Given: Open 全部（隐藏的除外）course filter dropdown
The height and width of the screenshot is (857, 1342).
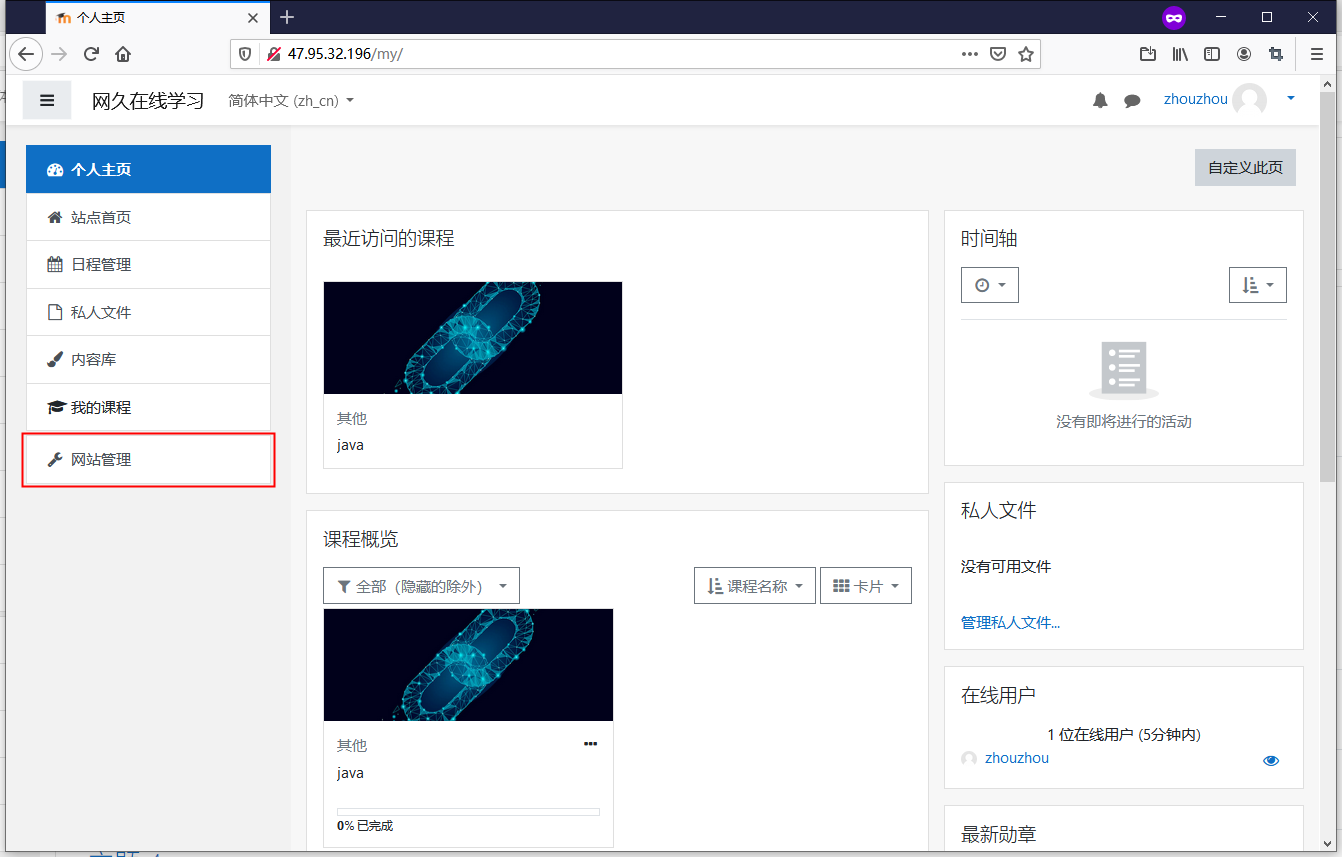Looking at the screenshot, I should click(421, 586).
